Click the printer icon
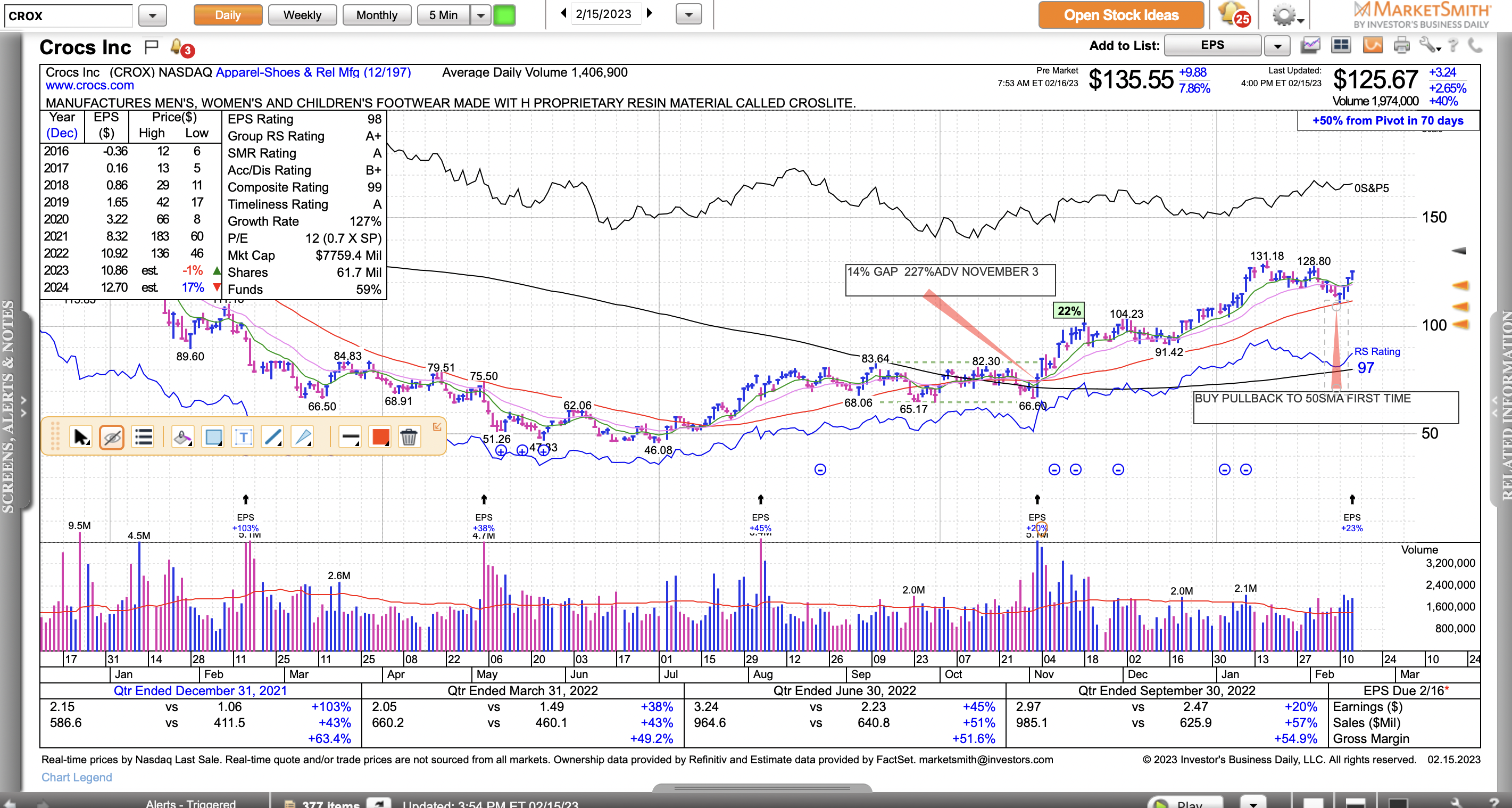 pyautogui.click(x=1402, y=45)
